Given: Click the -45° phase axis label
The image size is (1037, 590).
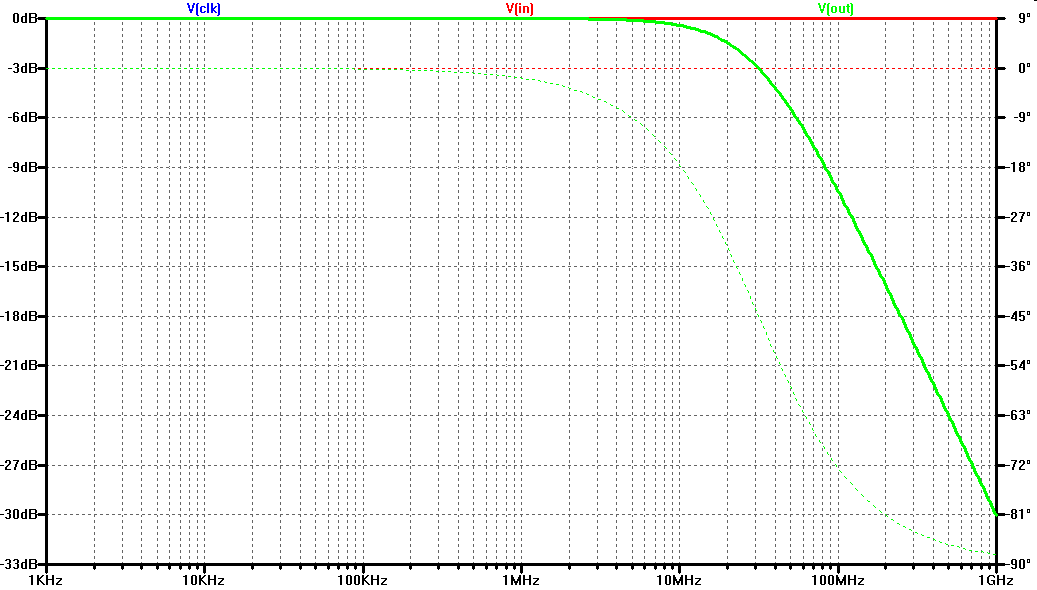Looking at the screenshot, I should 1020,316.
